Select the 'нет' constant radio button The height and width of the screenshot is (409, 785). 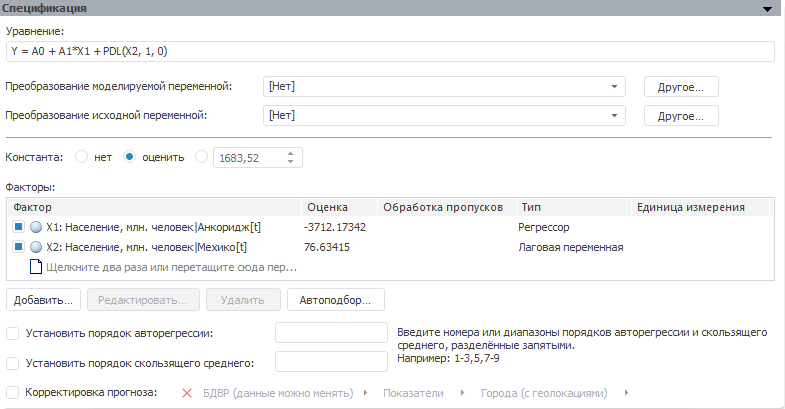coord(82,157)
